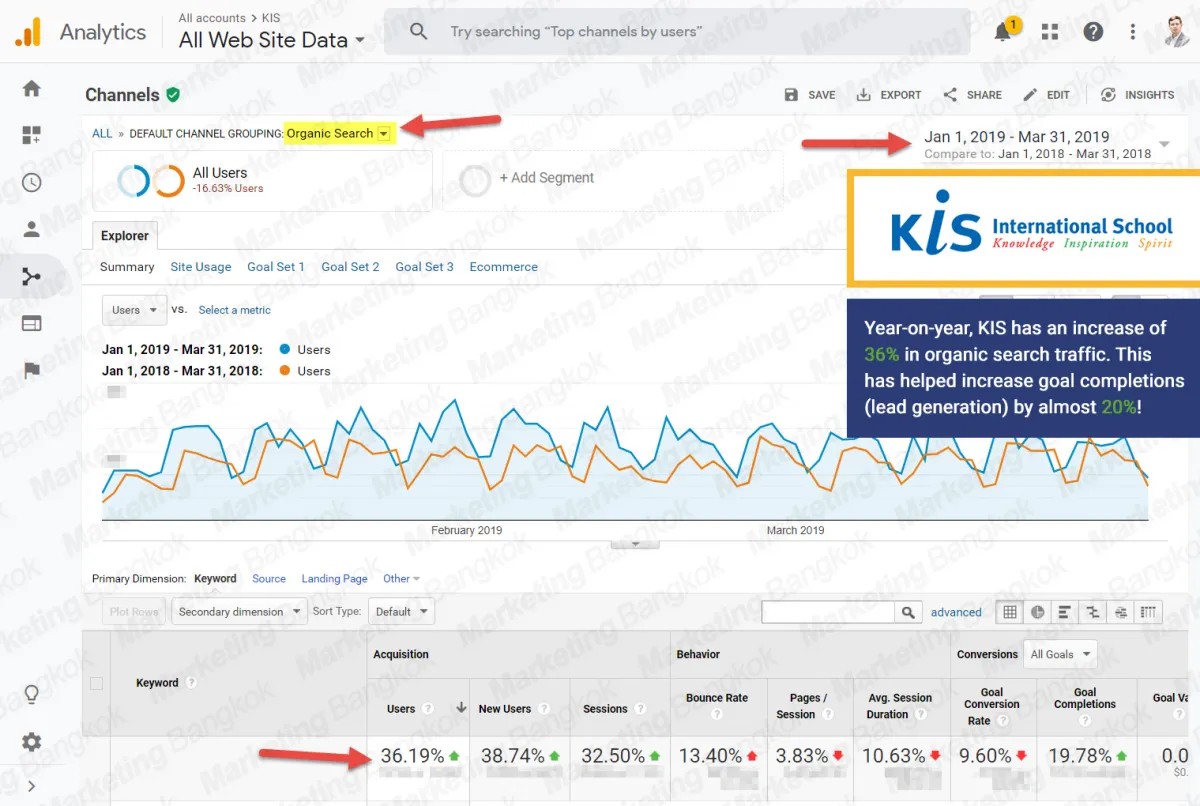Share the report
Viewport: 1200px width, 806px height.
972,95
